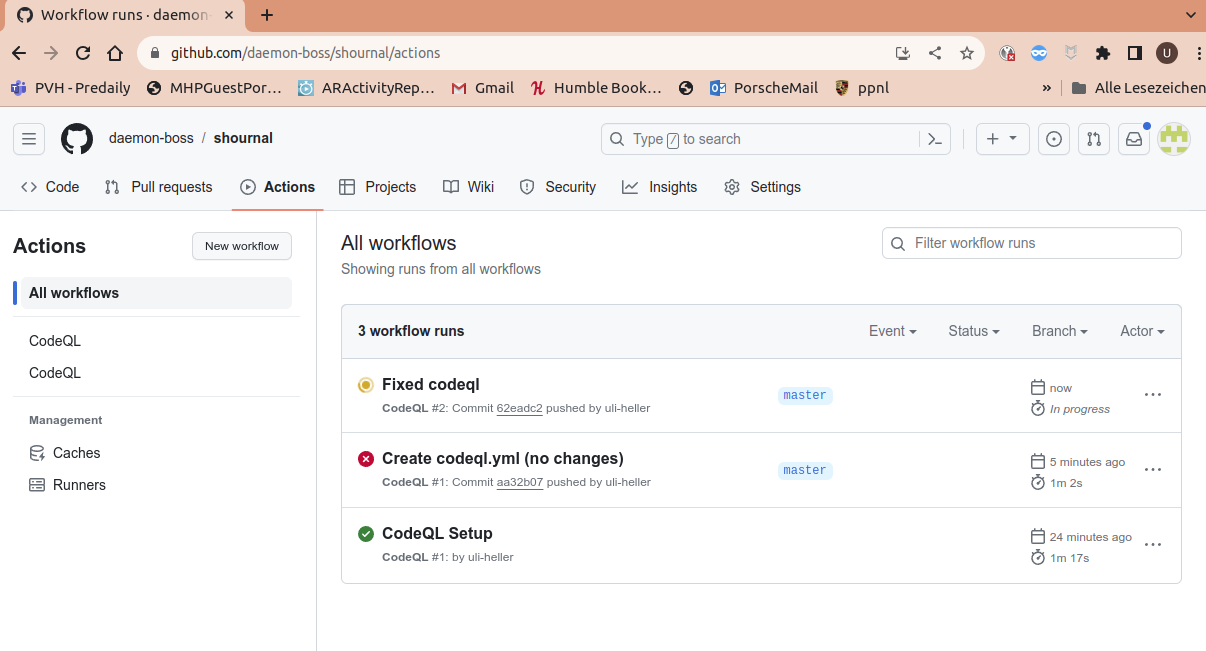
Task: Expand the Status filter dropdown
Action: click(973, 331)
